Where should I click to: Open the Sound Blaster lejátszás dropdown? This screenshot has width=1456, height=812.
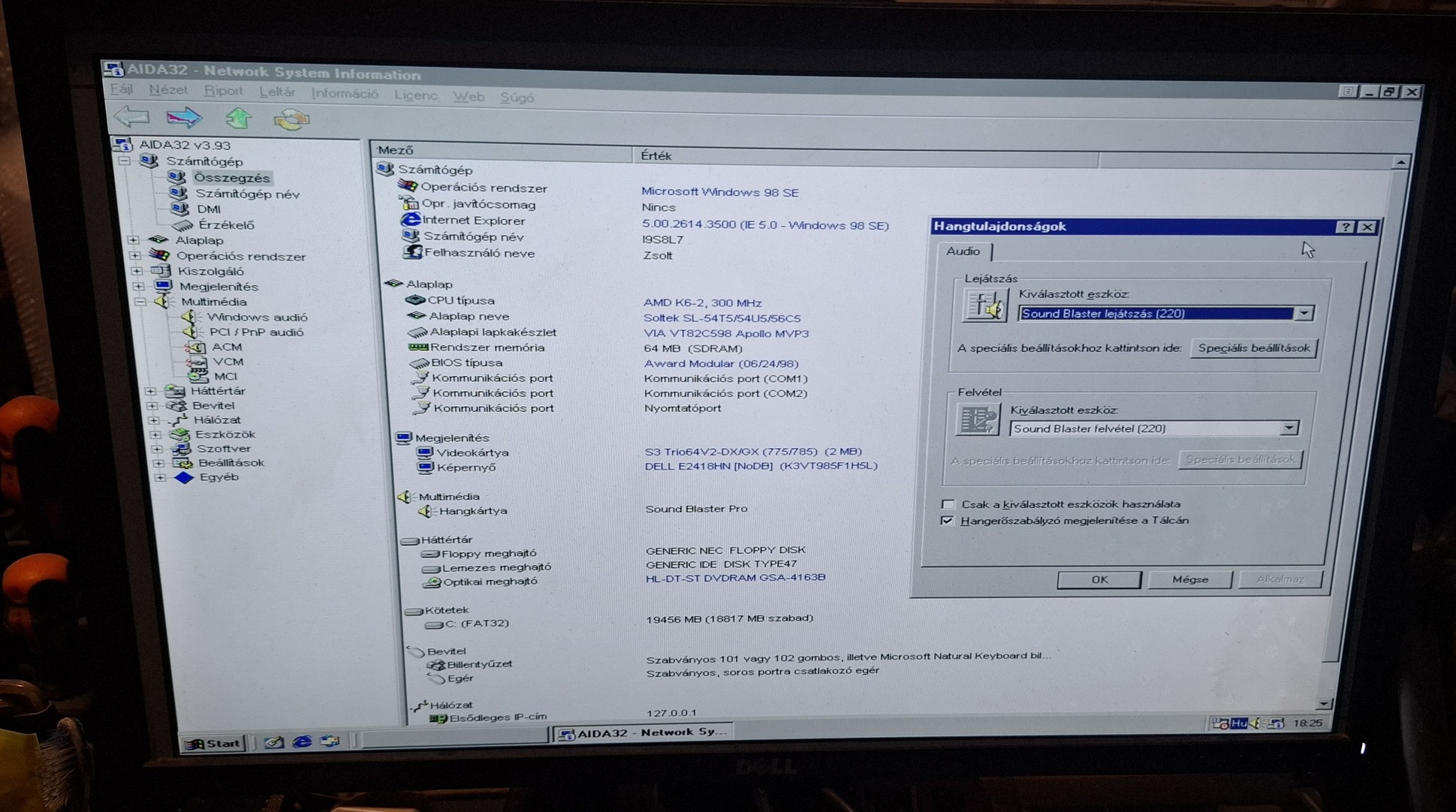1304,314
